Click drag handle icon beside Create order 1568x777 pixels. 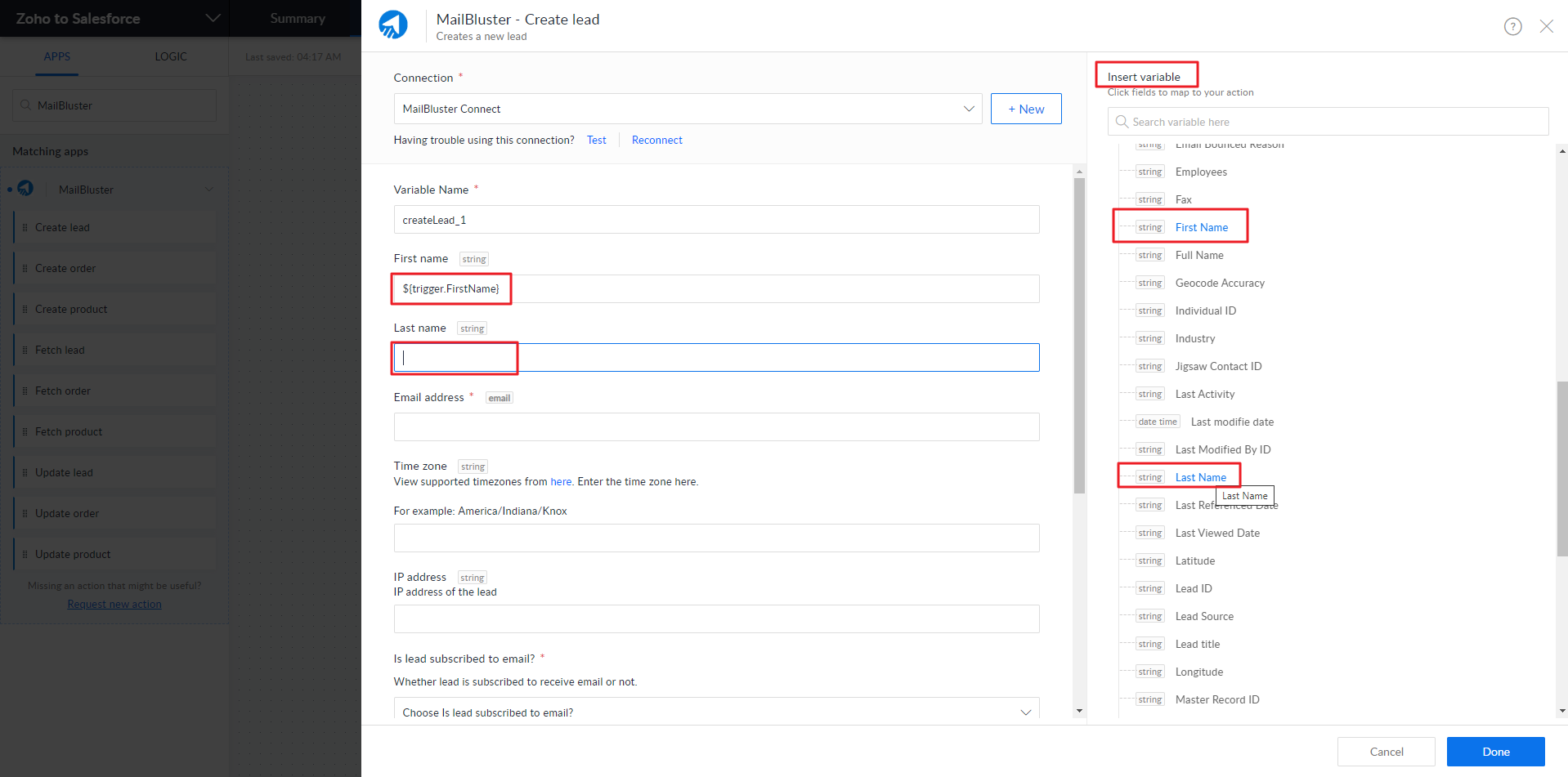coord(25,269)
